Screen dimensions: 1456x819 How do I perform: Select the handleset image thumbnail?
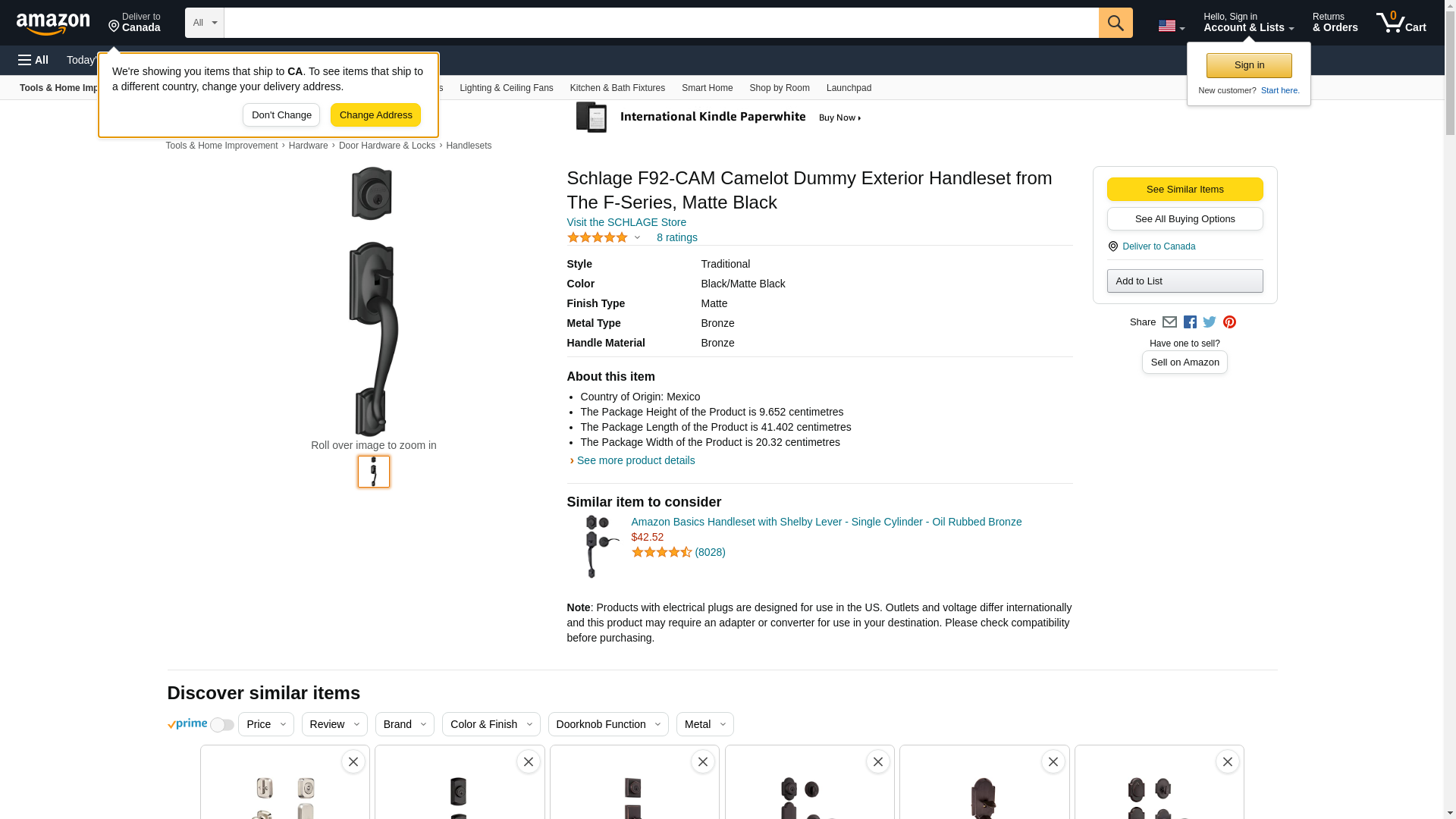374,472
